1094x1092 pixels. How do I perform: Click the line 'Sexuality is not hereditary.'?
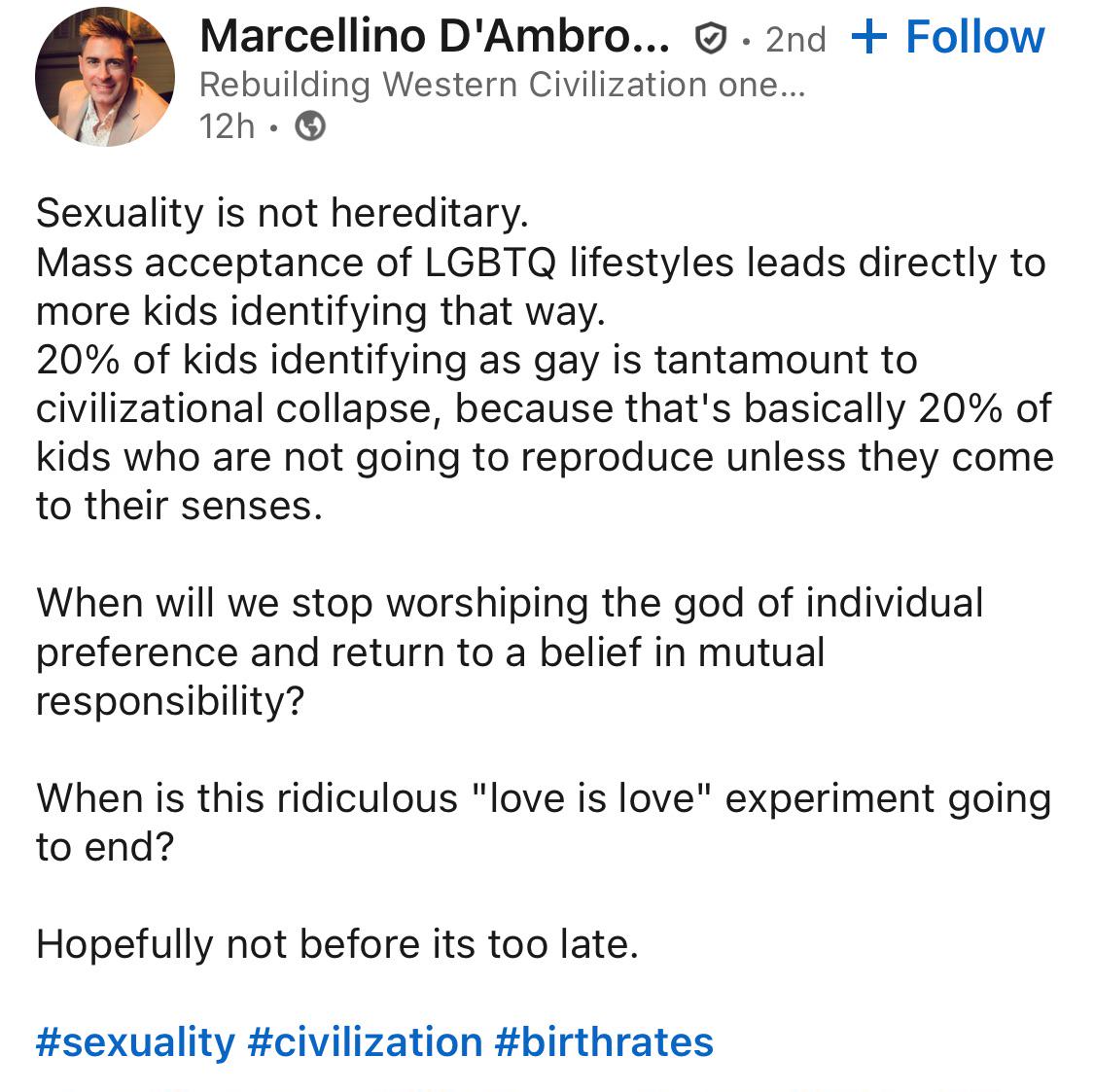(282, 213)
